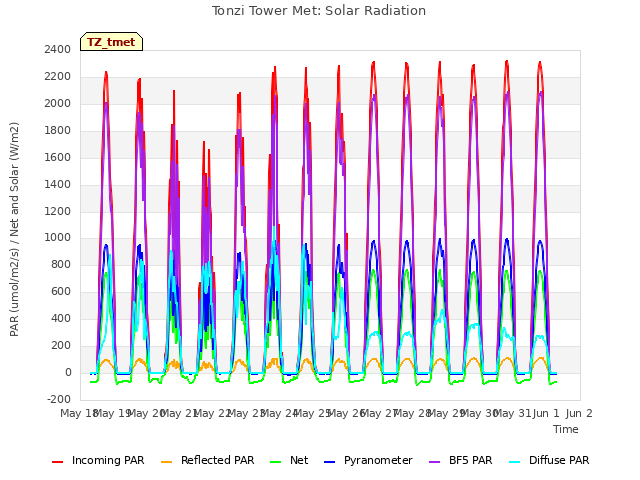The width and height of the screenshot is (640, 480).
Task: Toggle Diffuse PAR legend entry
Action: tap(549, 460)
